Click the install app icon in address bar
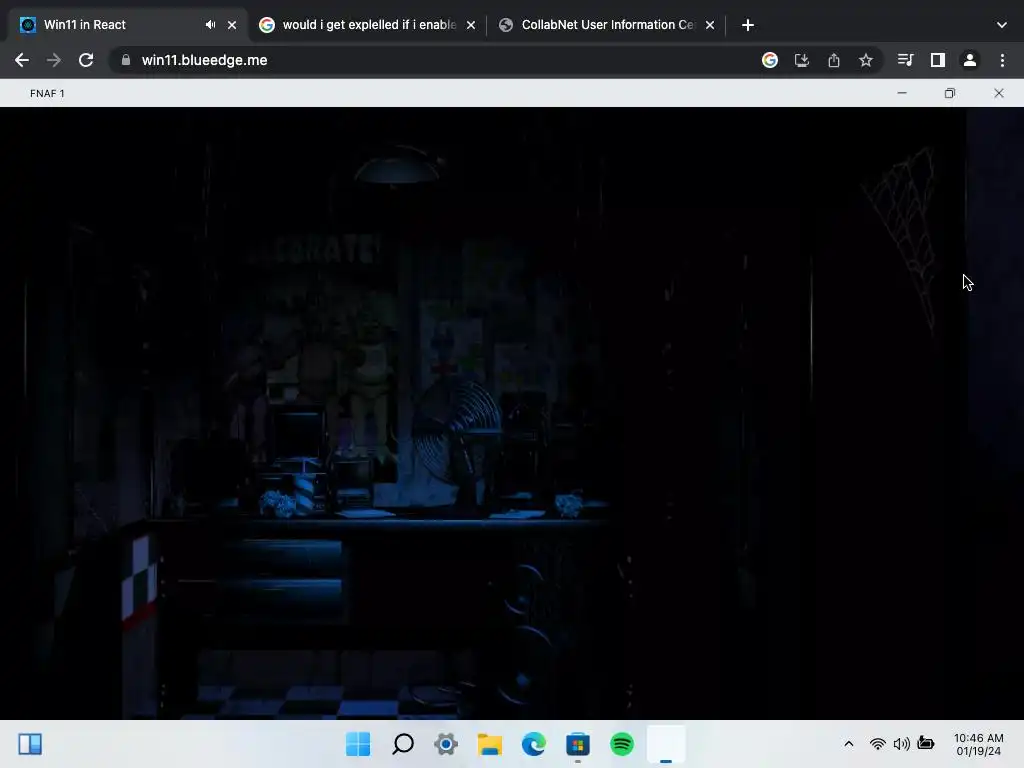This screenshot has width=1024, height=768. coord(802,60)
